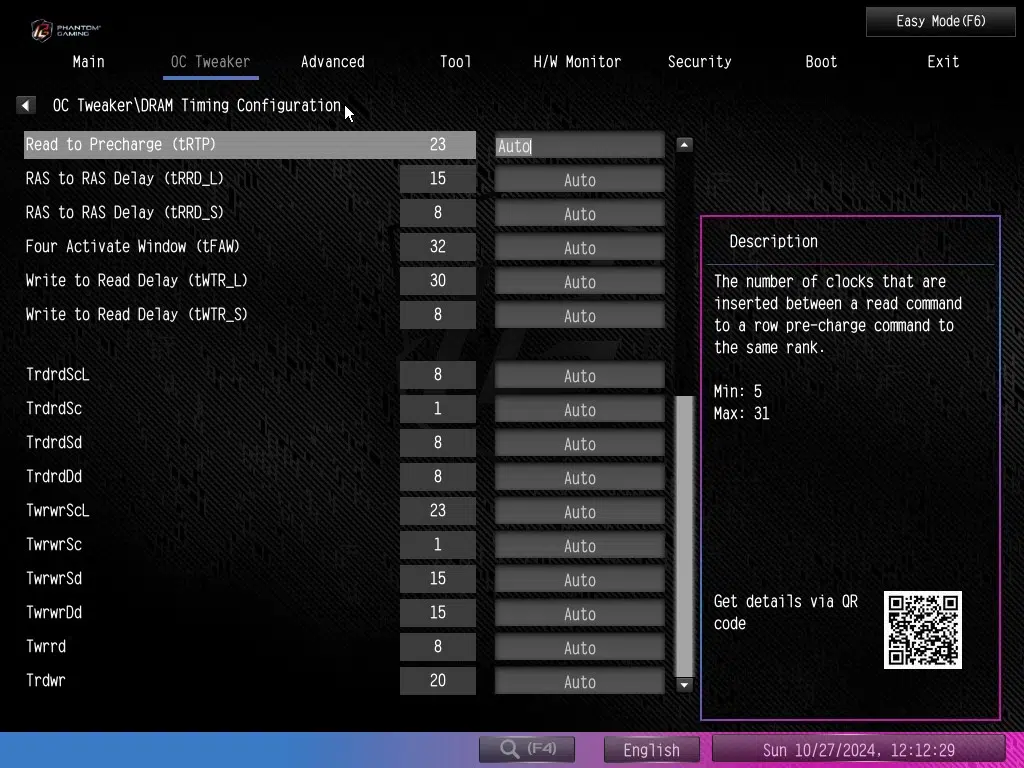
Task: Click the Phantom Gaming logo
Action: tap(66, 30)
